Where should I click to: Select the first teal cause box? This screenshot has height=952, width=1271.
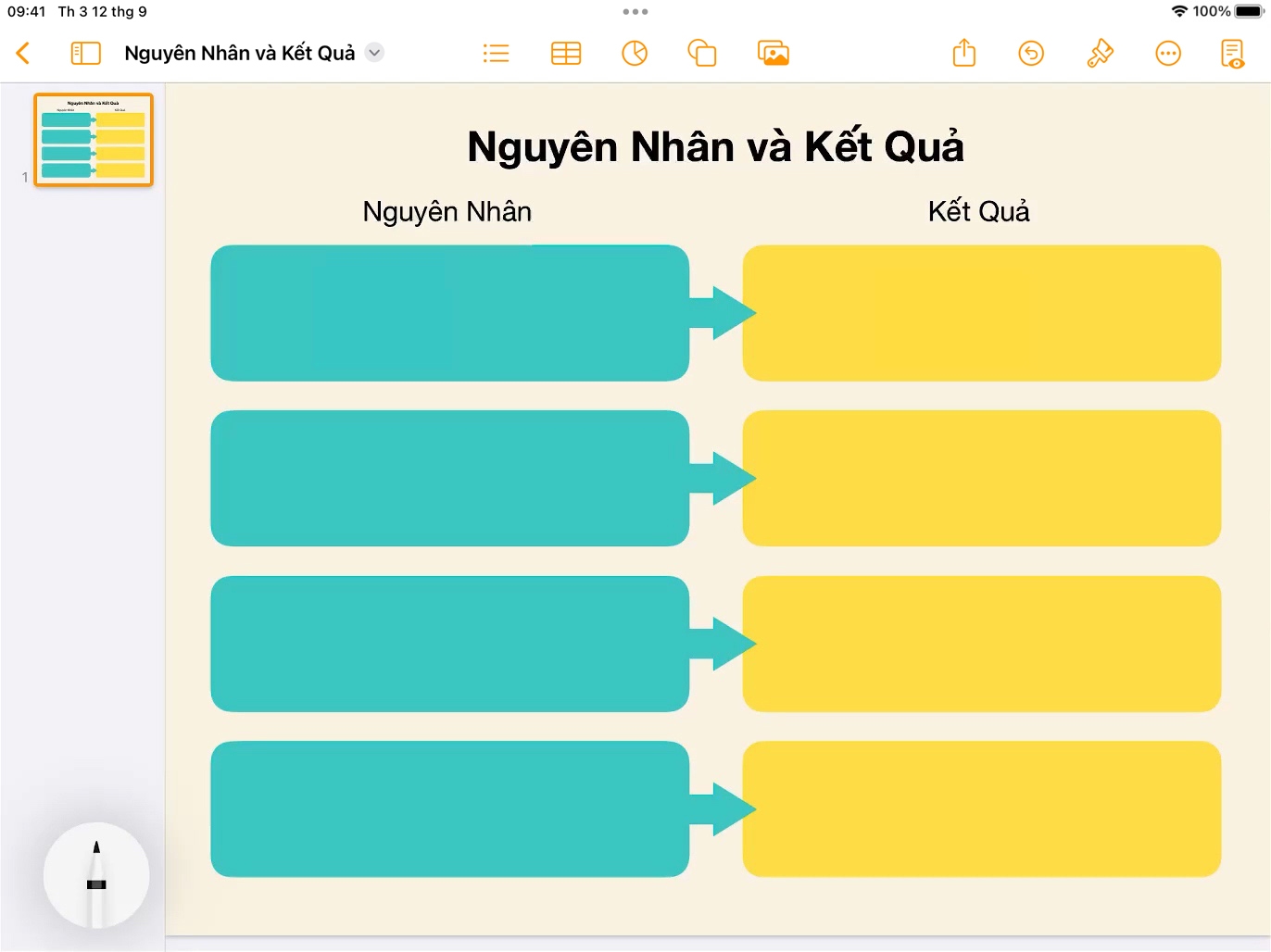pyautogui.click(x=450, y=313)
